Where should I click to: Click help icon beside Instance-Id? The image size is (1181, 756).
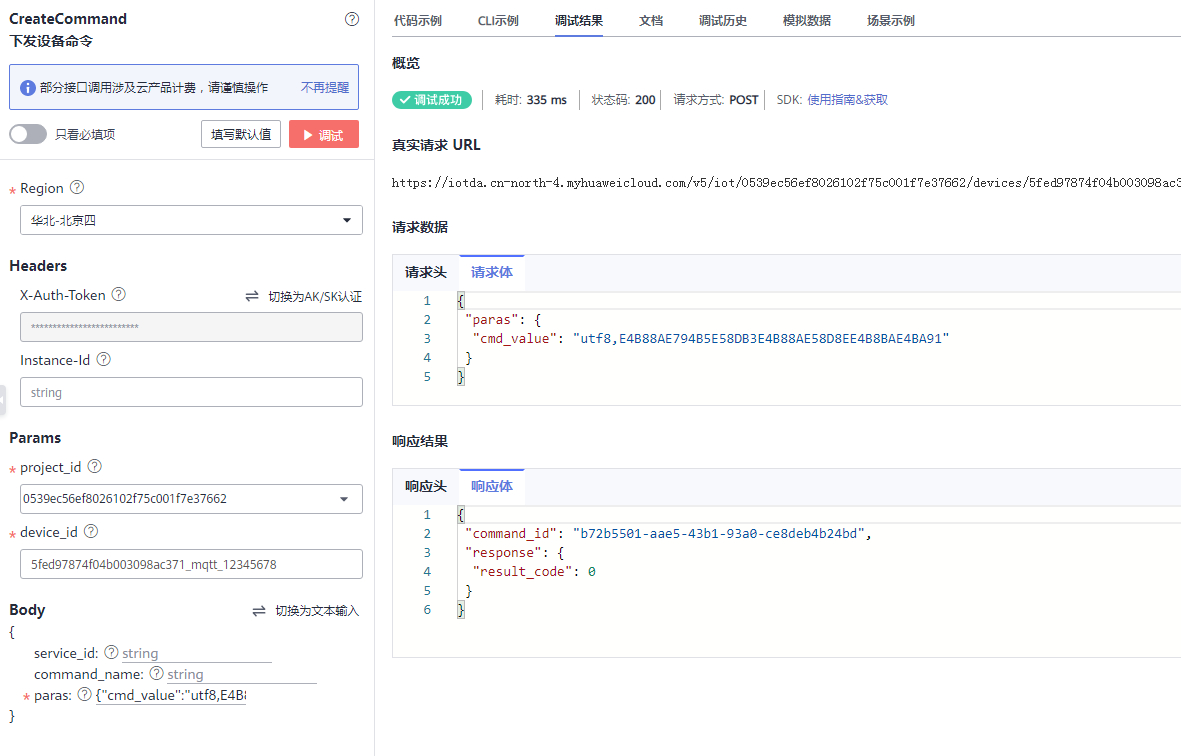tap(104, 359)
